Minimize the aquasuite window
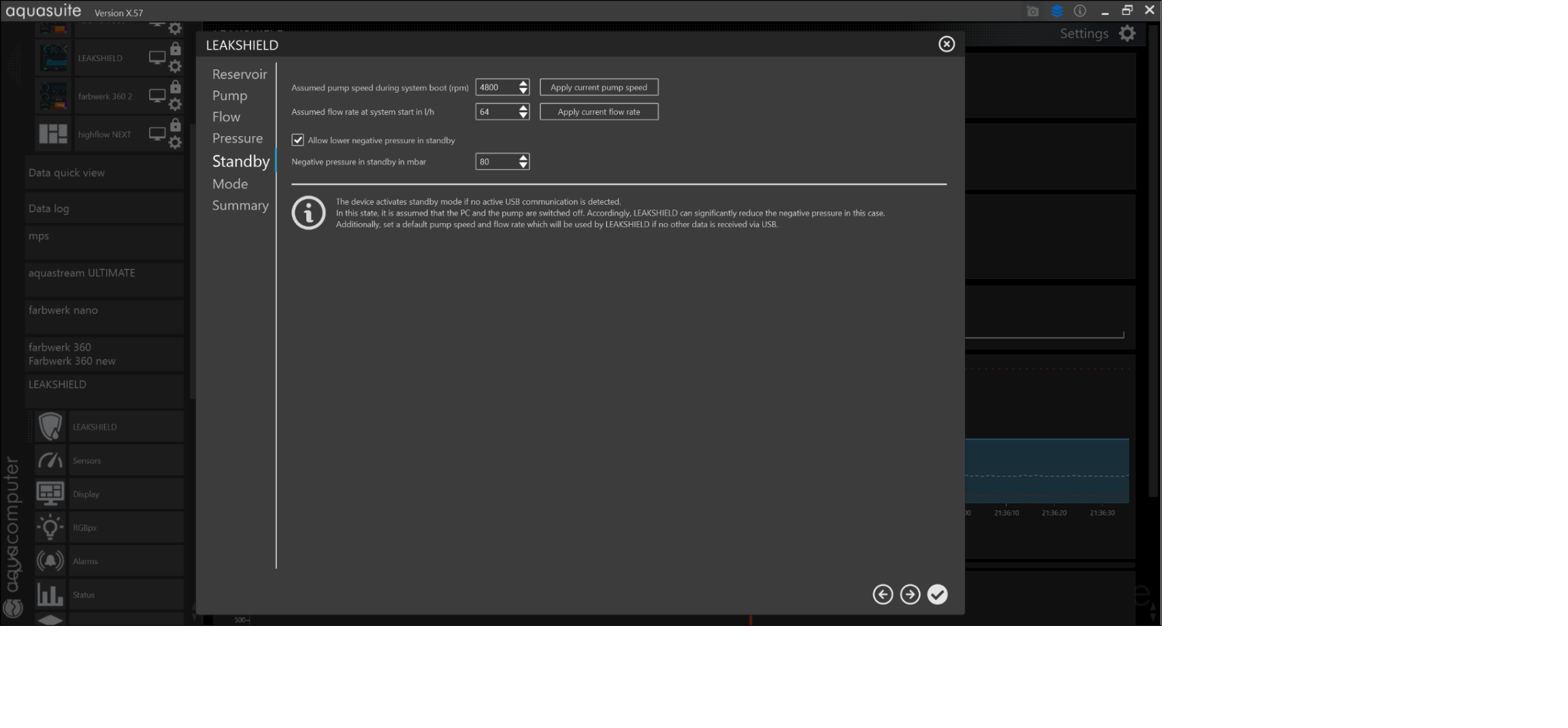The width and height of the screenshot is (1568, 728). tap(1105, 12)
